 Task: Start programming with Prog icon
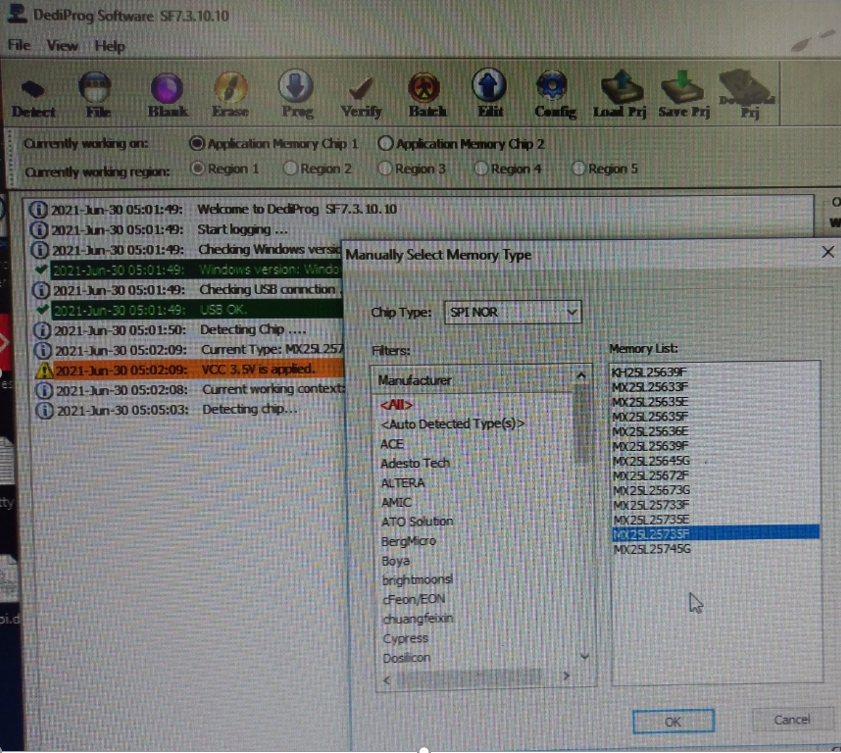(297, 94)
